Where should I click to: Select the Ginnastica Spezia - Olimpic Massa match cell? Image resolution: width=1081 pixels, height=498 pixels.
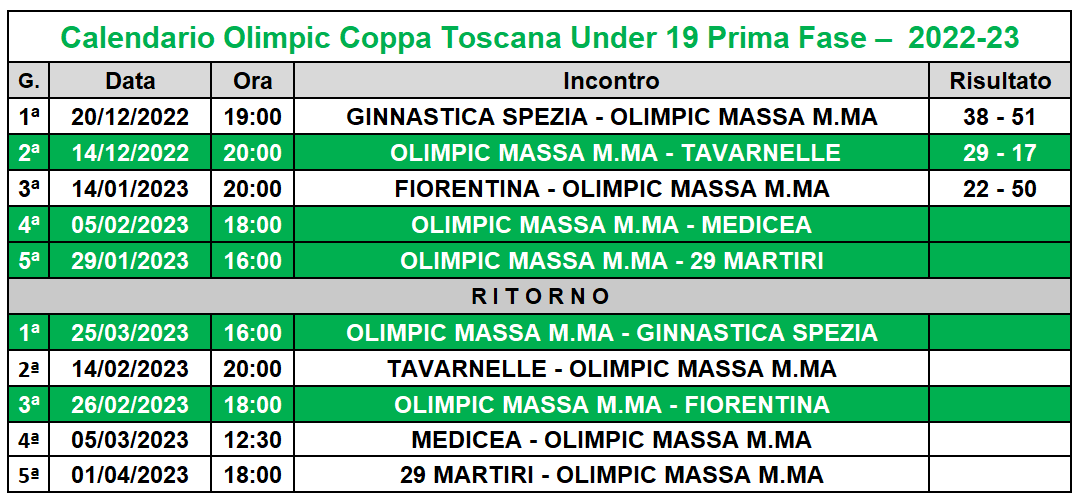click(x=612, y=117)
